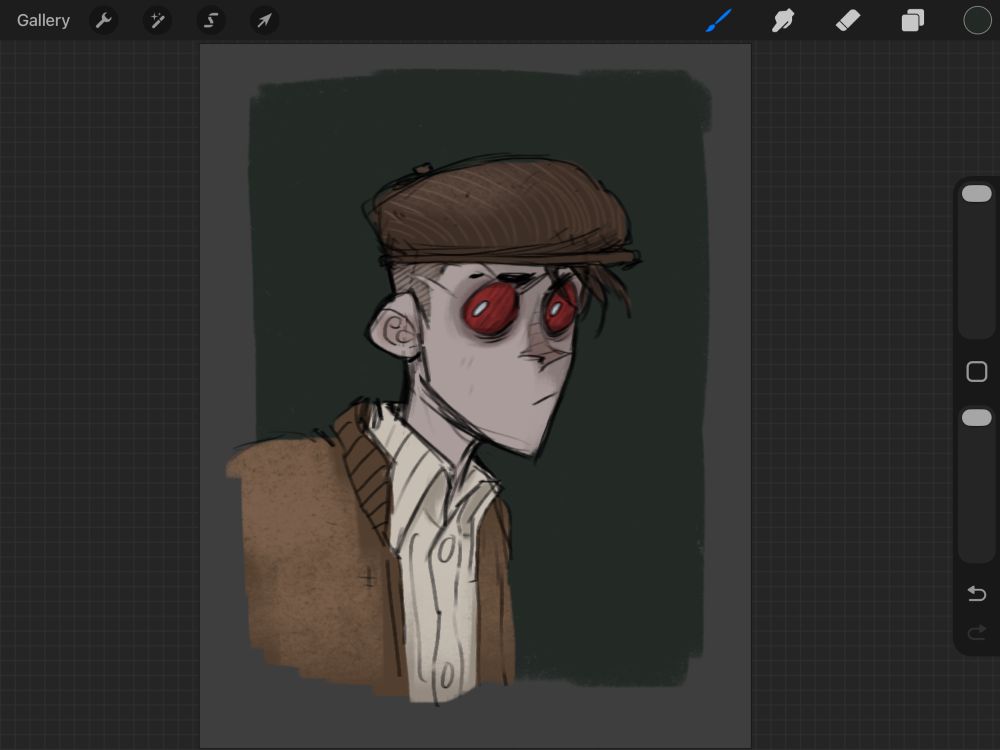Undo the last brushstroke
The image size is (1000, 750).
click(977, 593)
